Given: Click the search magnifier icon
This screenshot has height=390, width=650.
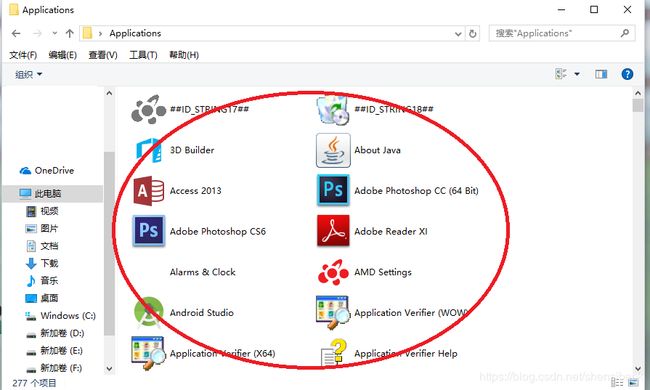Looking at the screenshot, I should pyautogui.click(x=625, y=33).
